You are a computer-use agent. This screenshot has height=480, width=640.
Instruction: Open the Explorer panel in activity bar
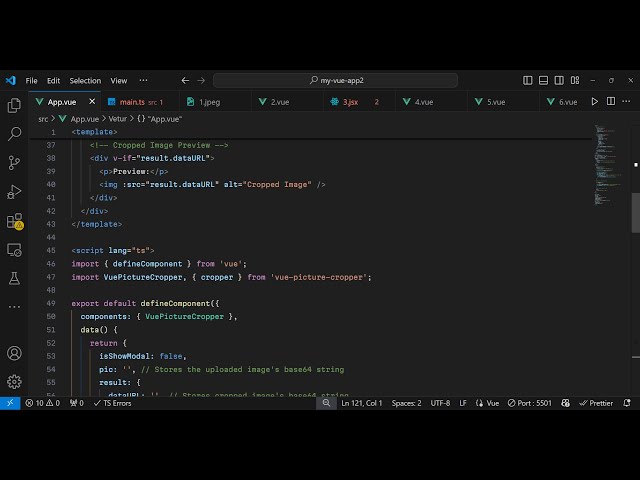pyautogui.click(x=14, y=105)
